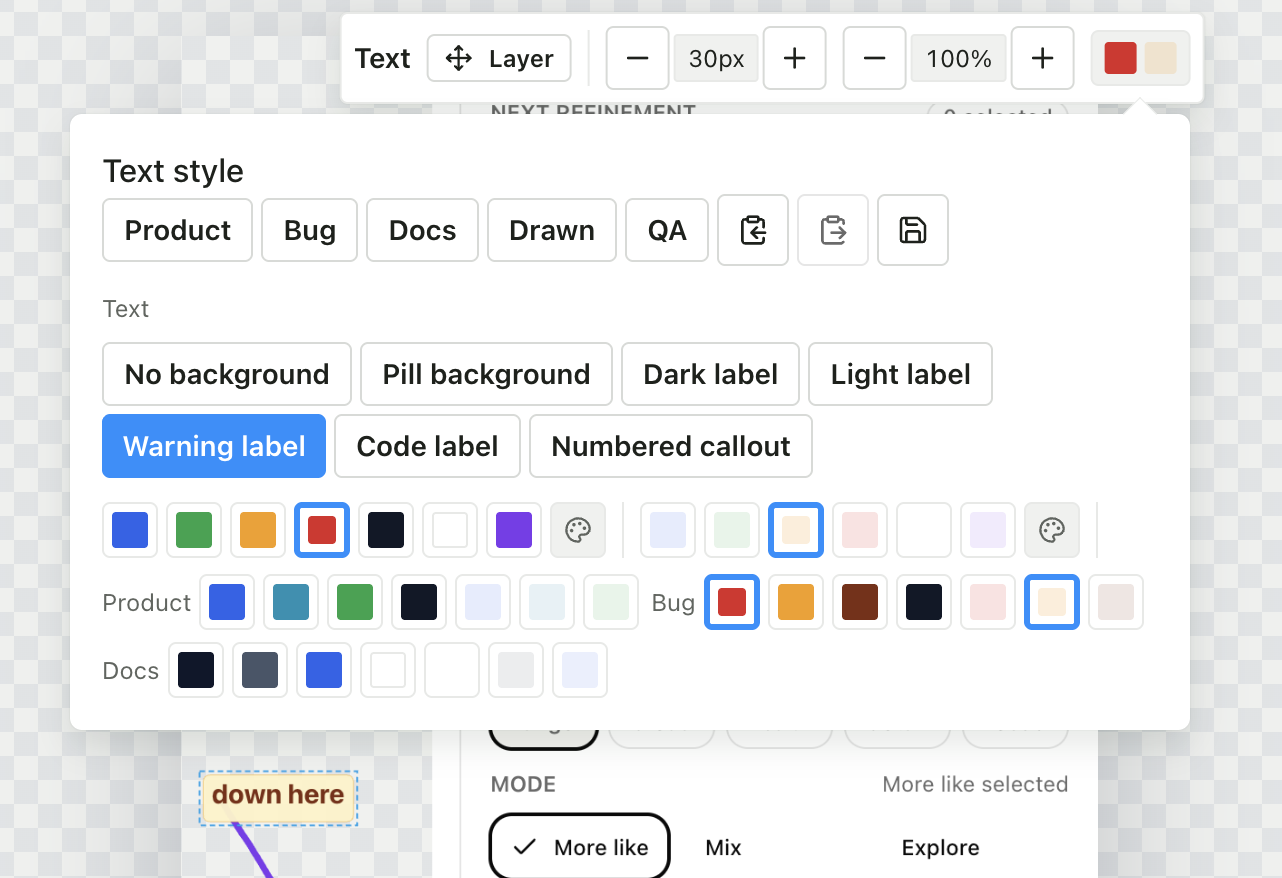Select the Mix mode

[723, 848]
